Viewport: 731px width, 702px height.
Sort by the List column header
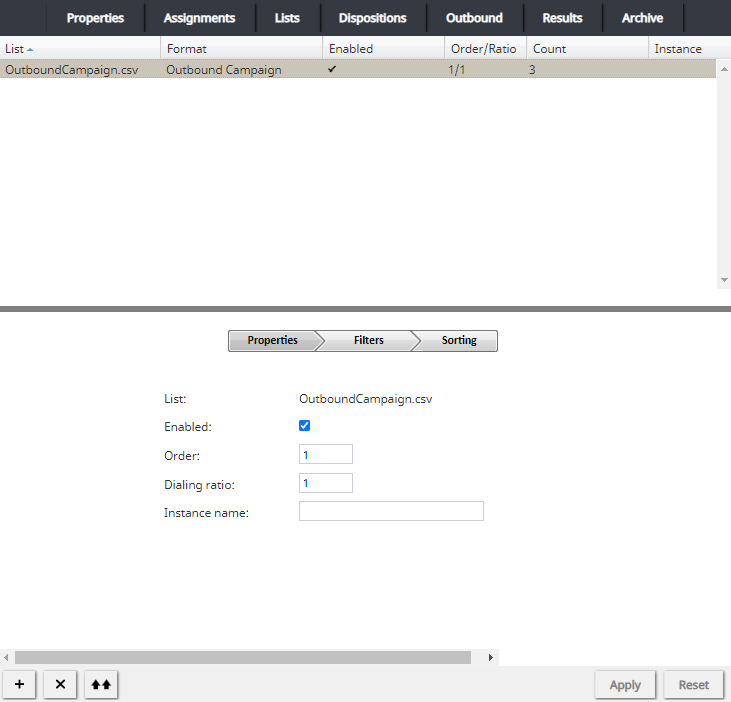click(80, 48)
